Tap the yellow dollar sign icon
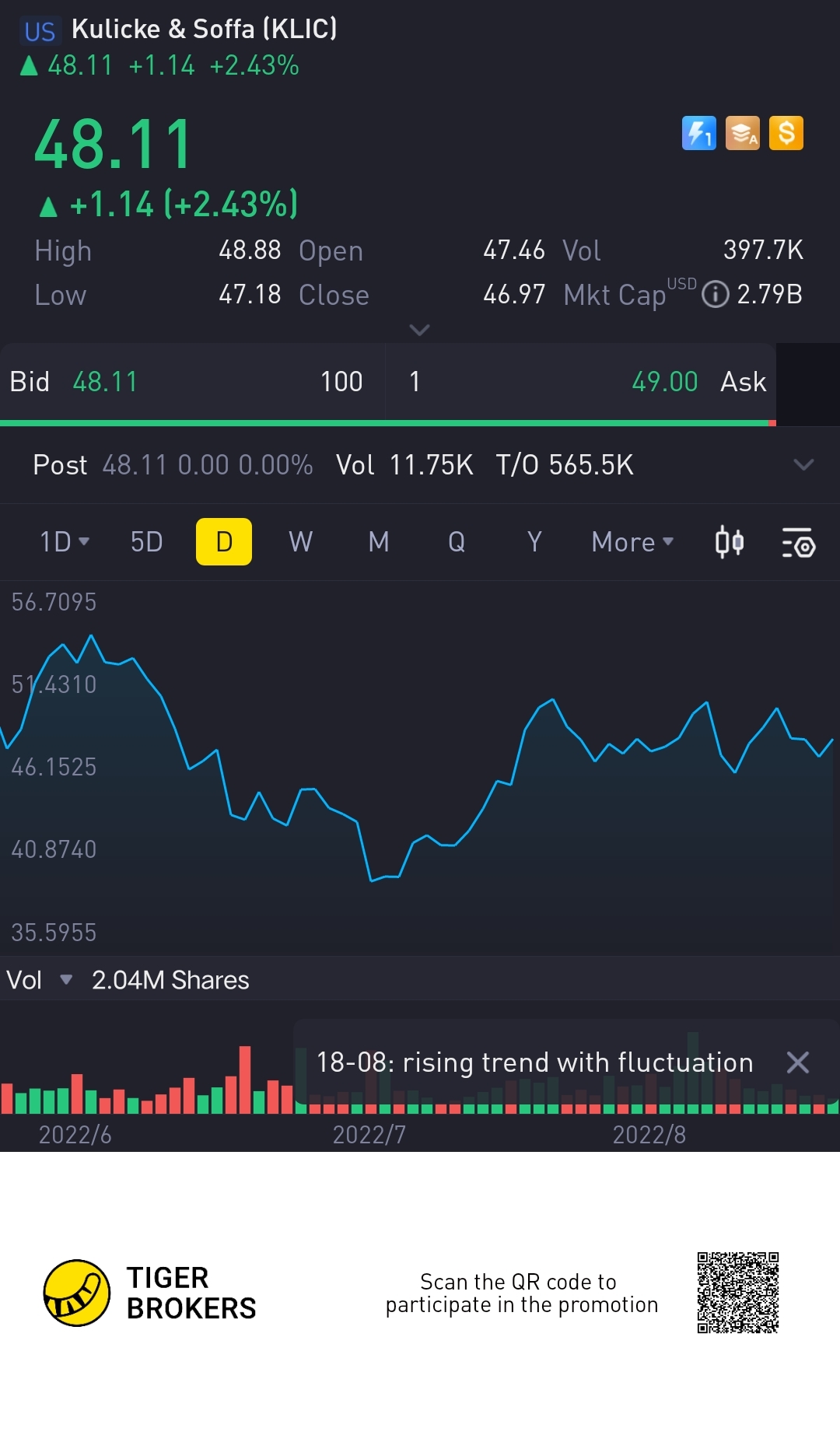840x1435 pixels. pos(786,133)
